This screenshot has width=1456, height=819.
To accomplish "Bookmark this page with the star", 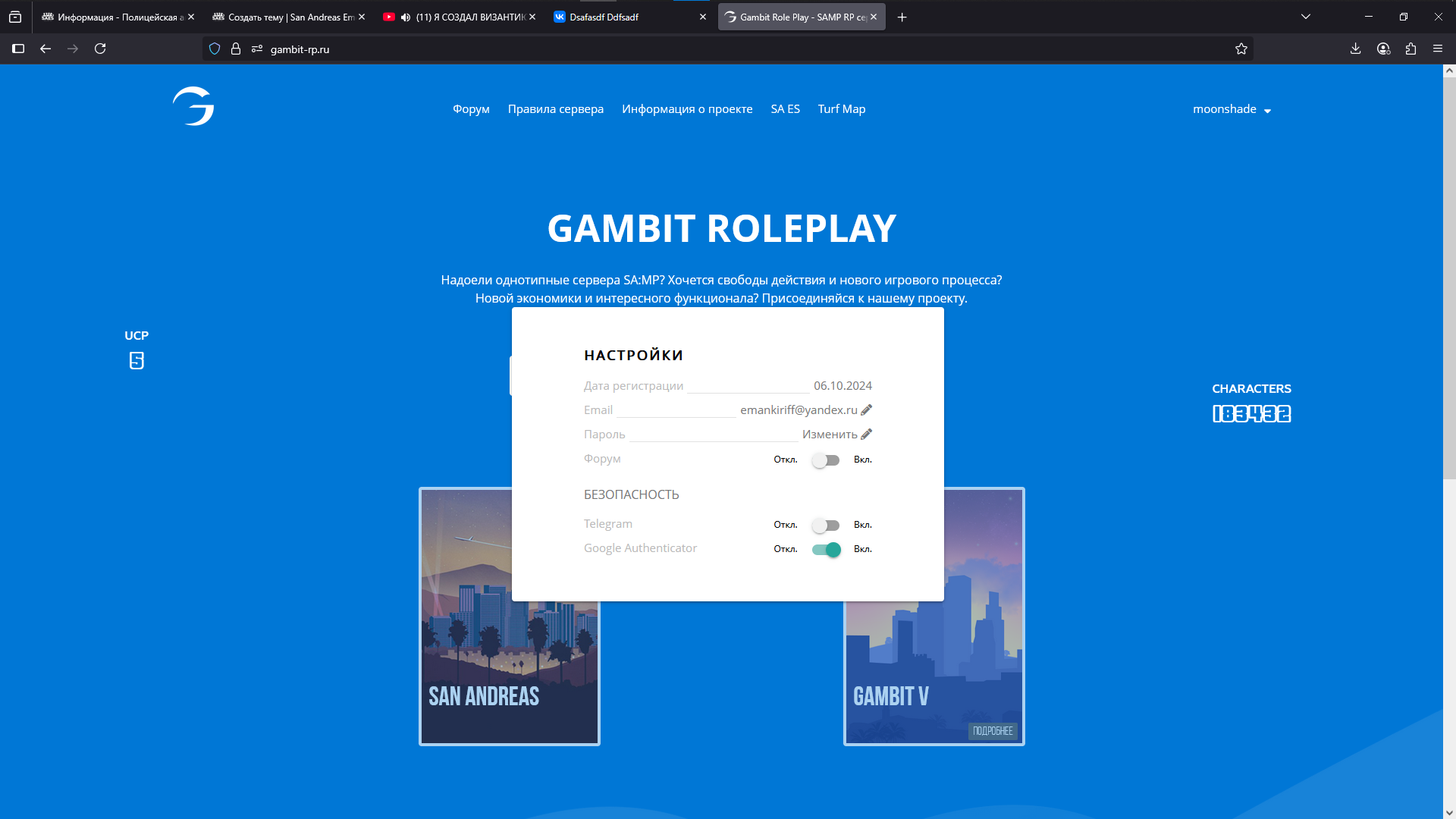I will pos(1241,49).
